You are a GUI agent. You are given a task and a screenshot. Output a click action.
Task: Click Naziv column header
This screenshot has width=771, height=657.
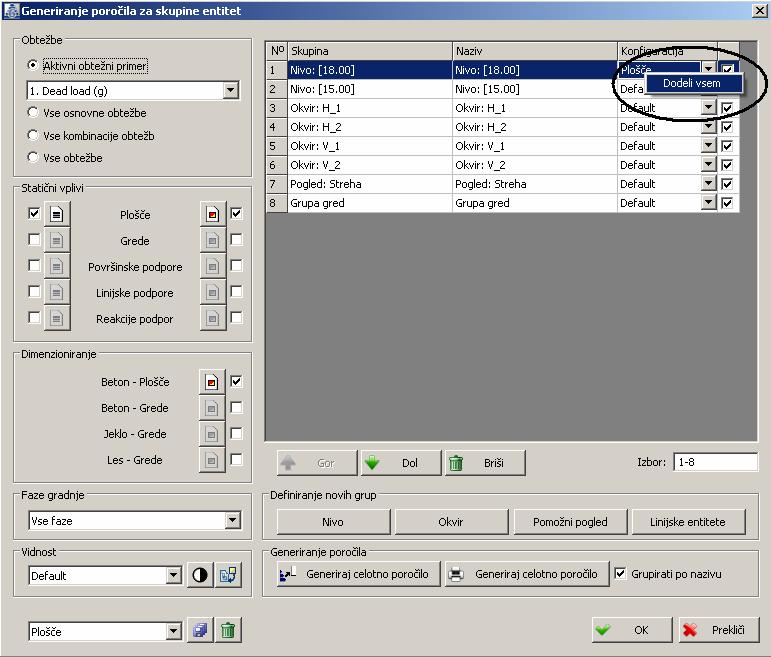click(x=534, y=51)
